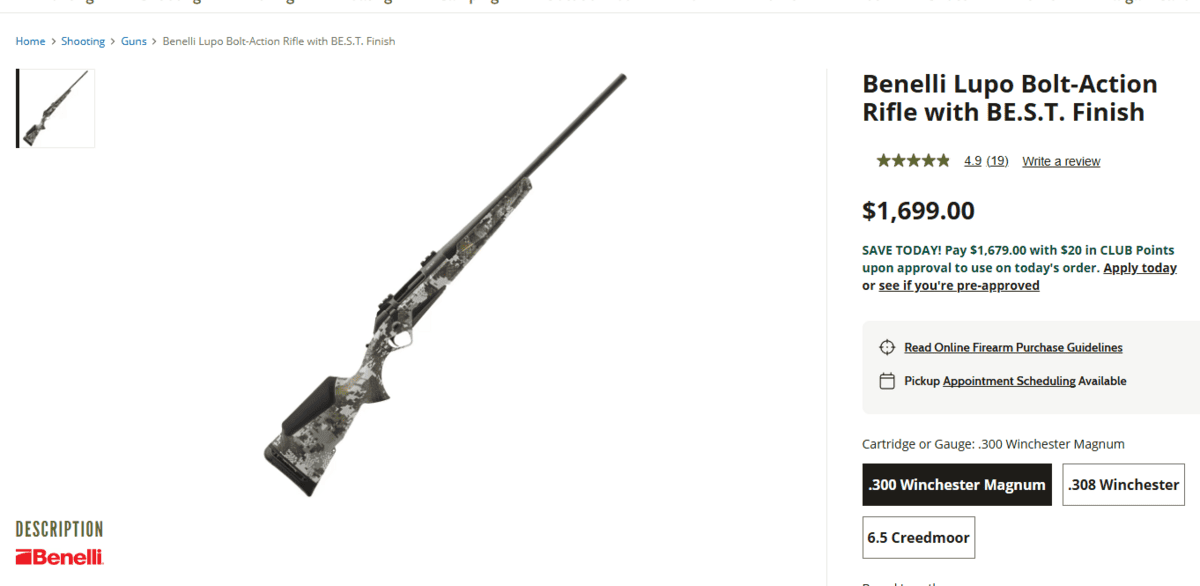The image size is (1200, 586).
Task: Click Apply today for CLUB card
Action: click(1140, 268)
